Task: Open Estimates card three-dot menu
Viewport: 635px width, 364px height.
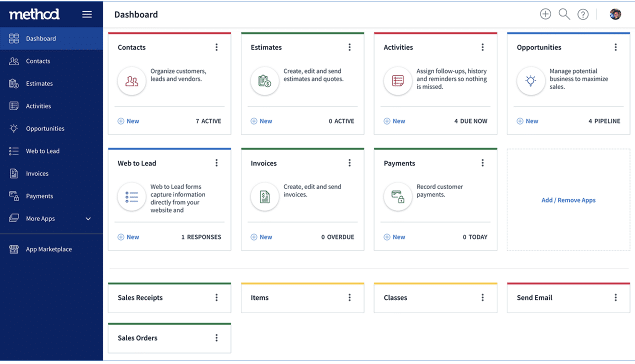Action: 349,47
